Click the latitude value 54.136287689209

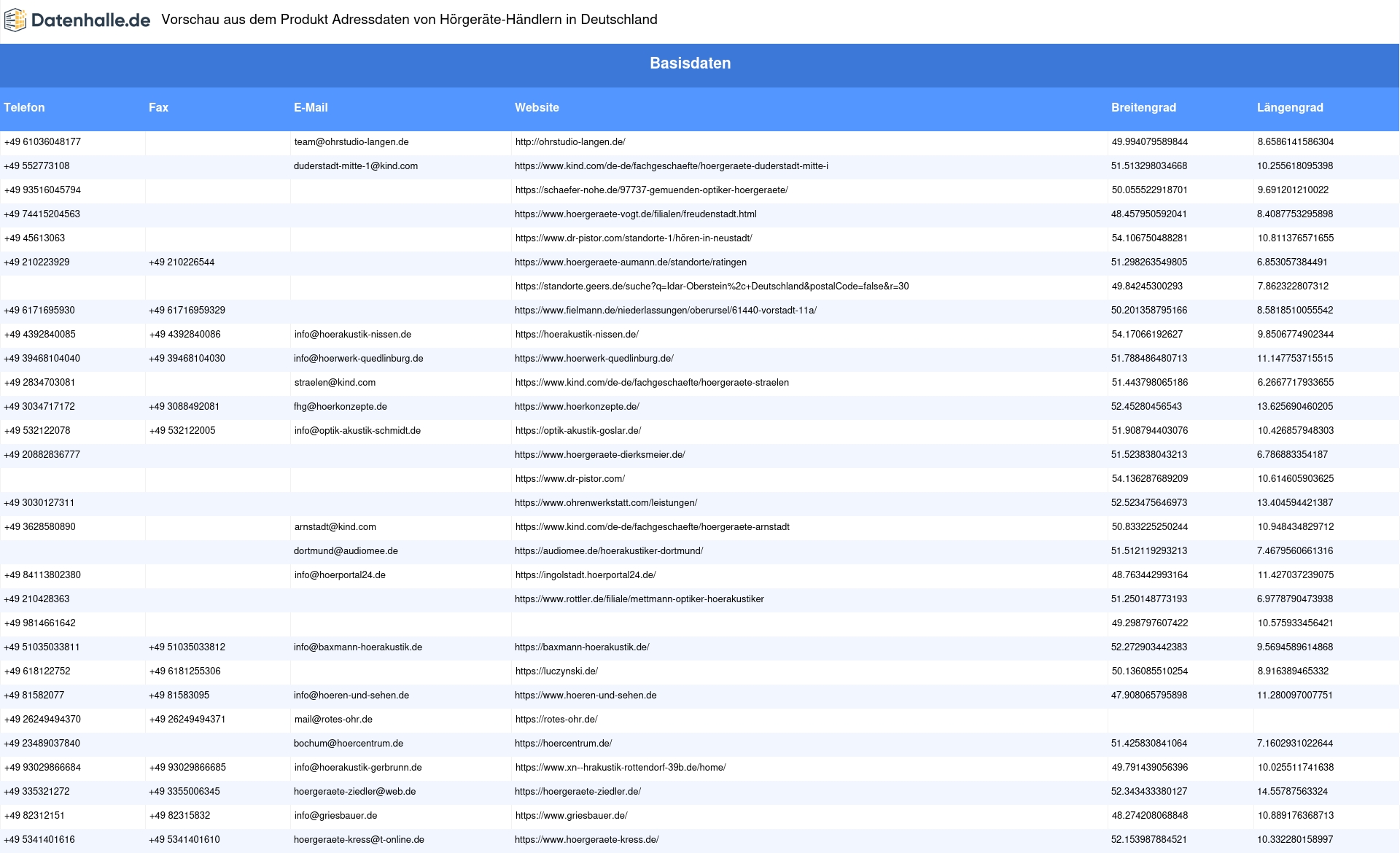coord(1149,479)
